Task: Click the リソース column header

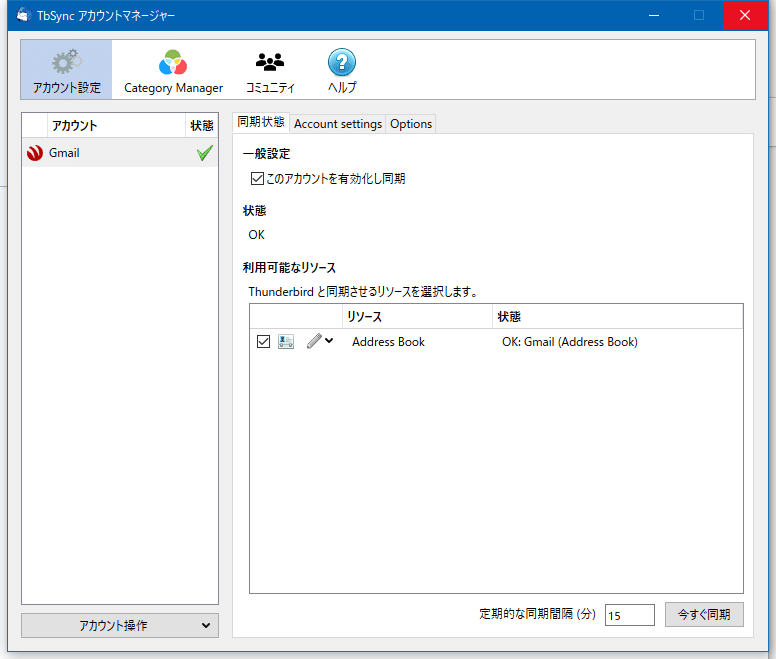Action: pyautogui.click(x=417, y=317)
